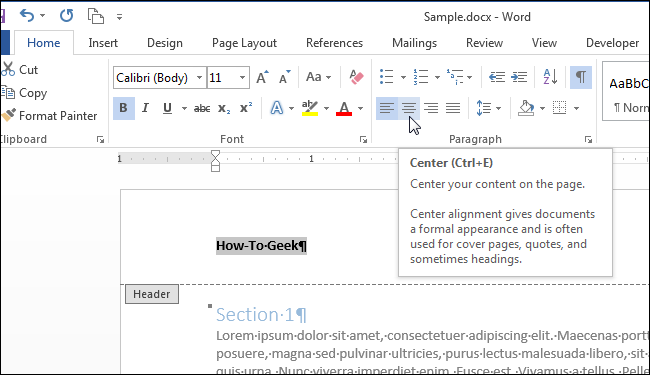This screenshot has width=650, height=375.
Task: Click the Section 1 heading text
Action: click(261, 315)
